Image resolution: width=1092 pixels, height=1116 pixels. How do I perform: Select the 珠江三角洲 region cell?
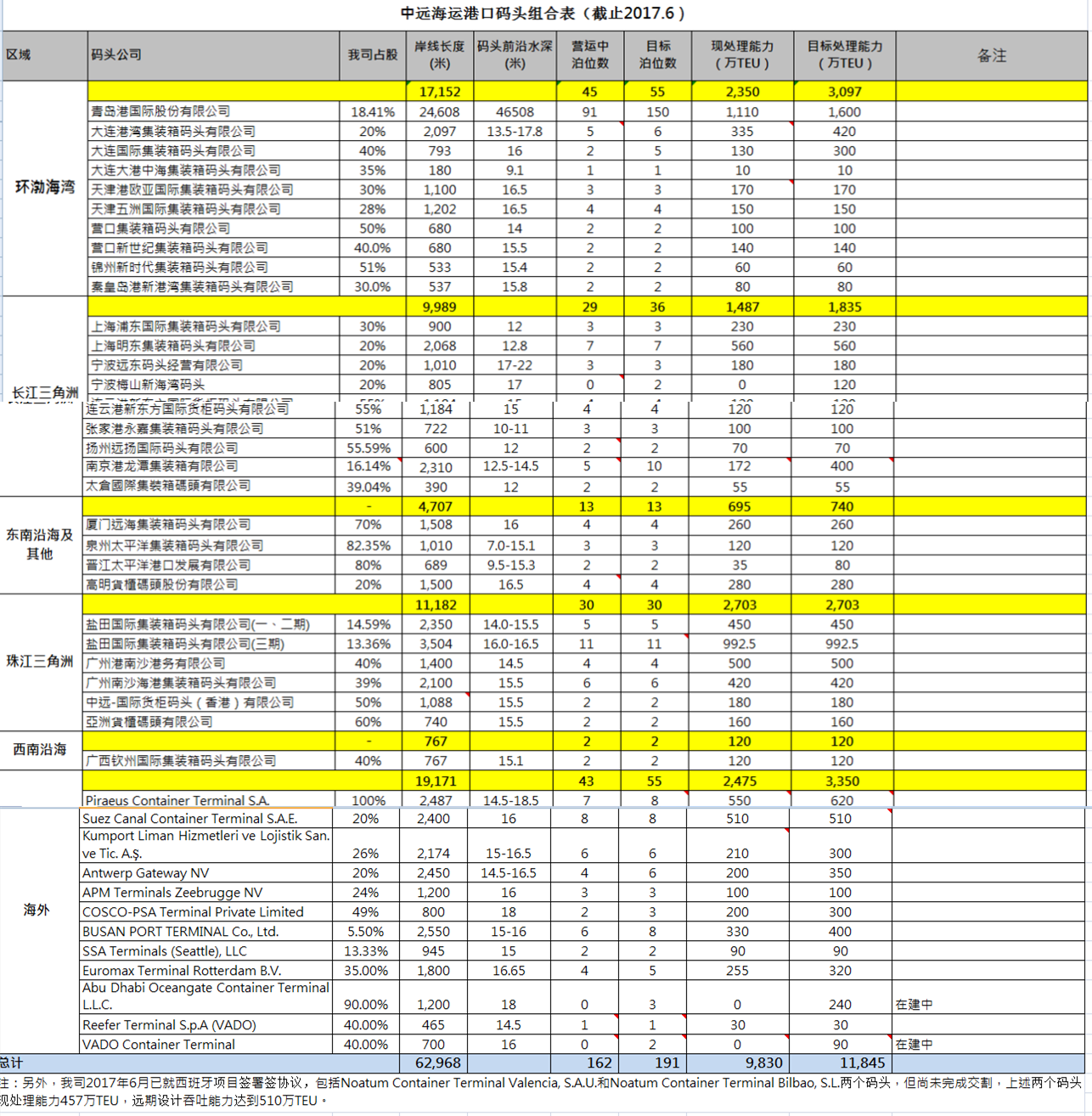[40, 661]
